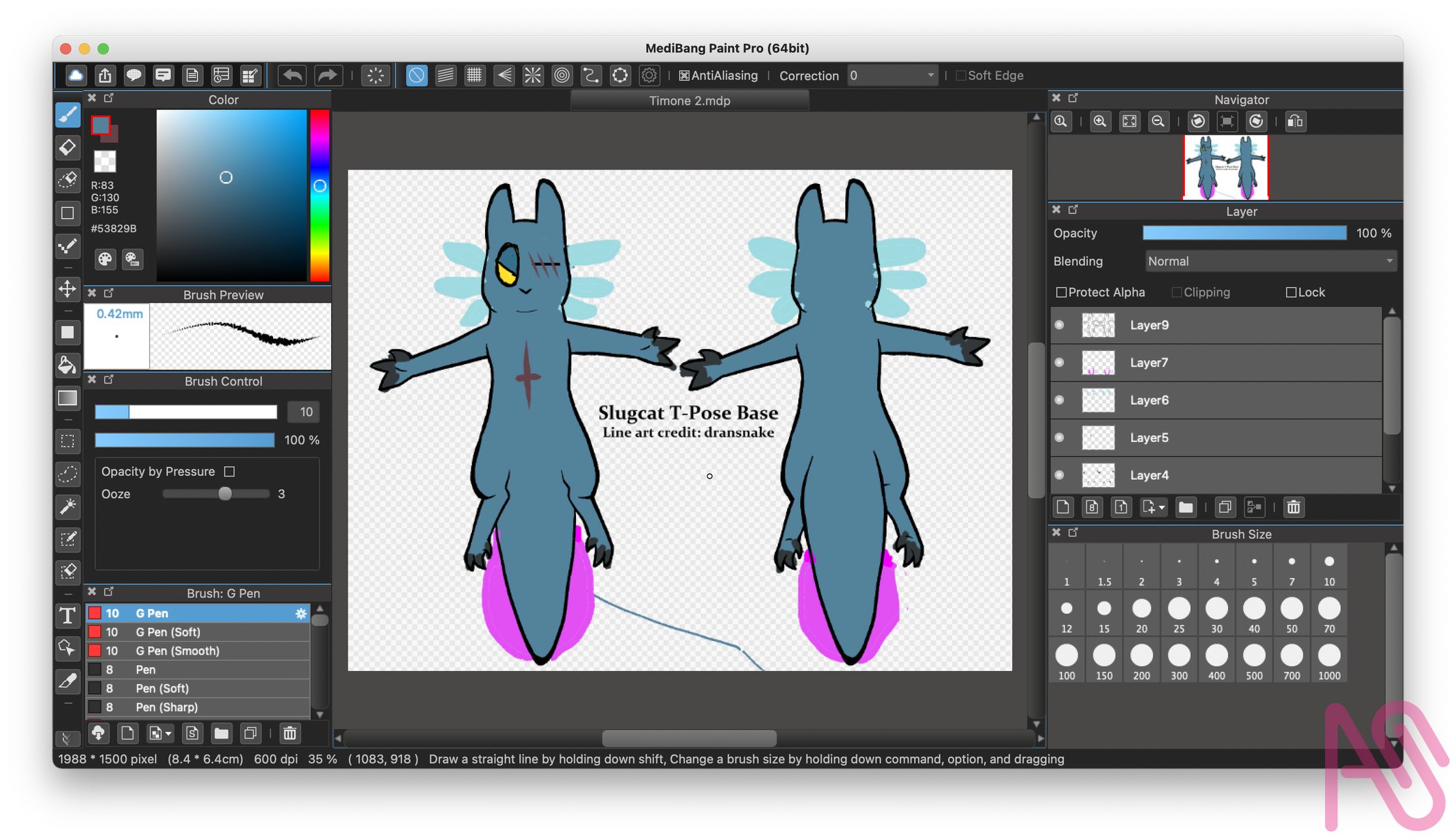This screenshot has width=1456, height=838.
Task: Select the Eraser tool
Action: (x=67, y=148)
